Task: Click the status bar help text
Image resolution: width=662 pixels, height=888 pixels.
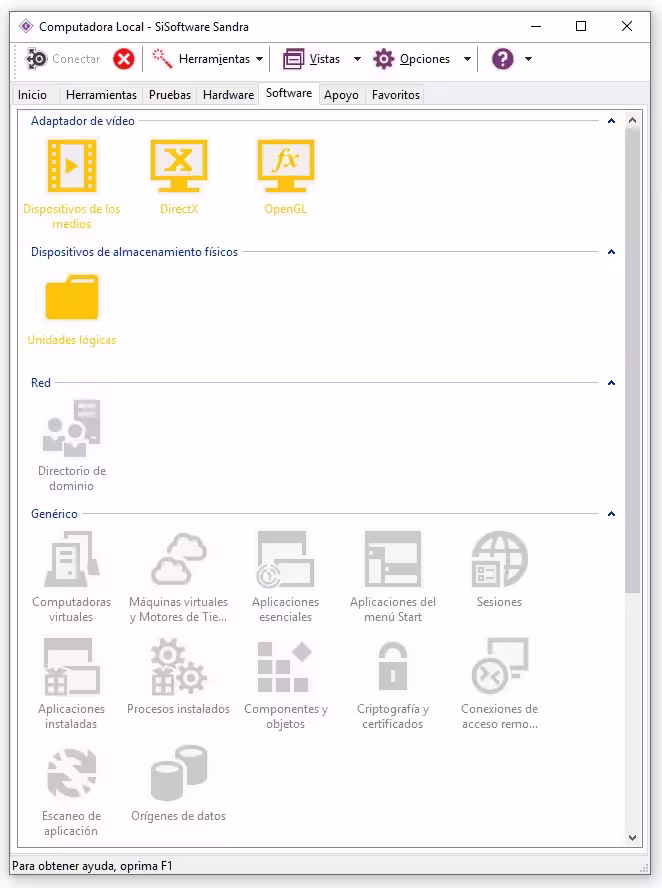Action: [x=92, y=866]
